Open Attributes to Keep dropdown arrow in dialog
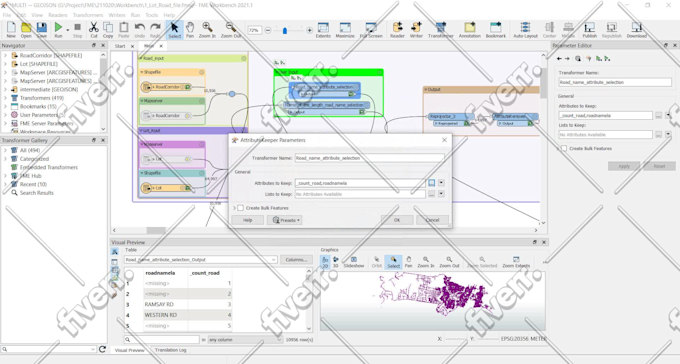 point(441,183)
